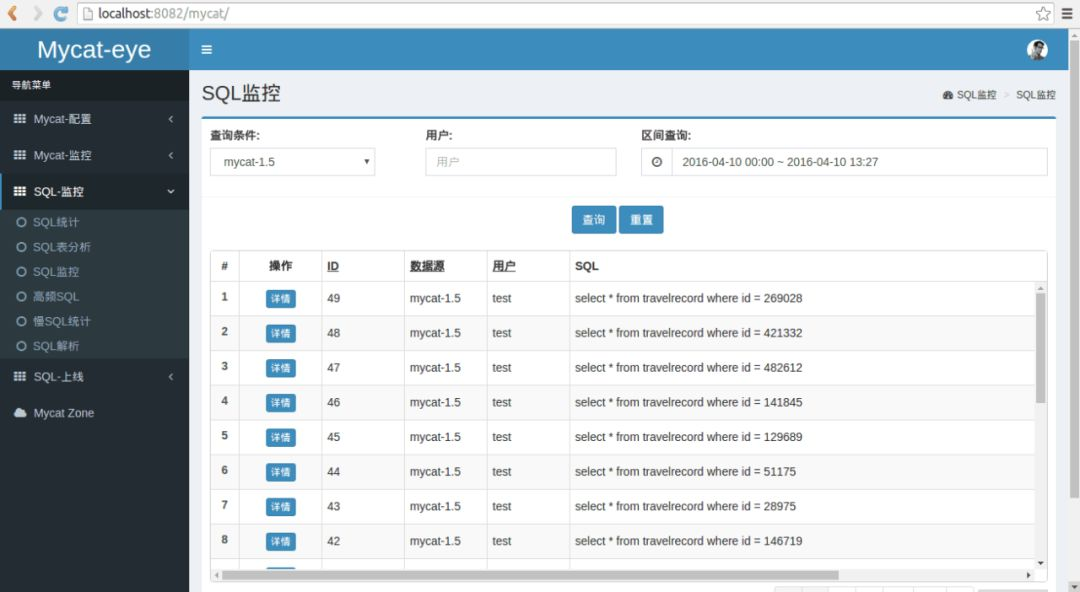Click the table's horizontal scrollbar thumb
Screen dimensions: 1080x592
click(x=530, y=575)
